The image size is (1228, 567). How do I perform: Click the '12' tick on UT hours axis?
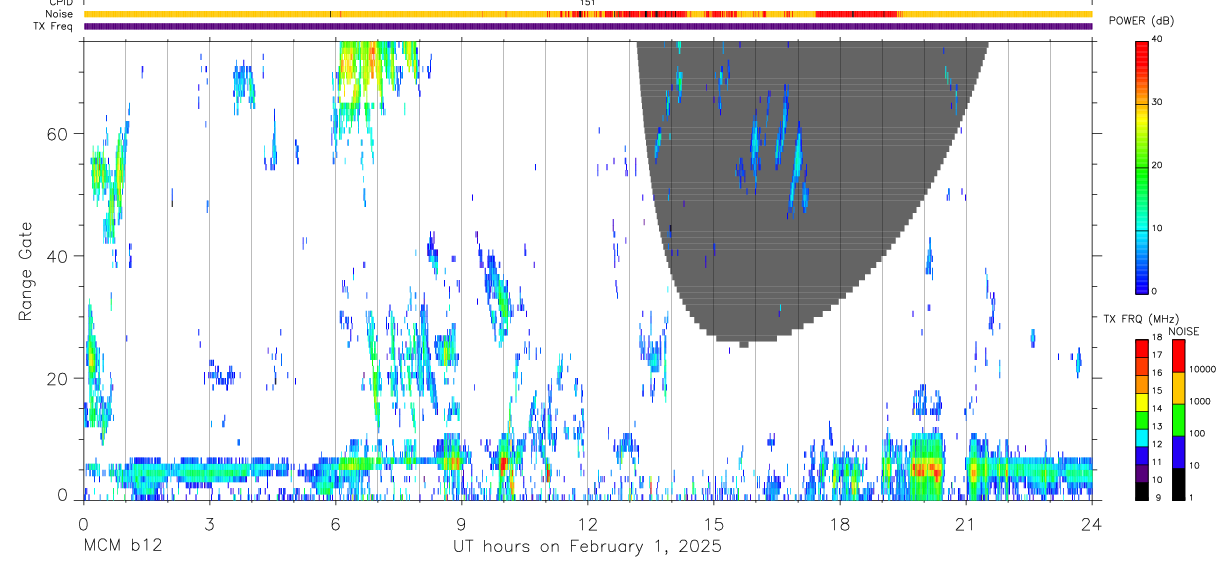tap(588, 523)
